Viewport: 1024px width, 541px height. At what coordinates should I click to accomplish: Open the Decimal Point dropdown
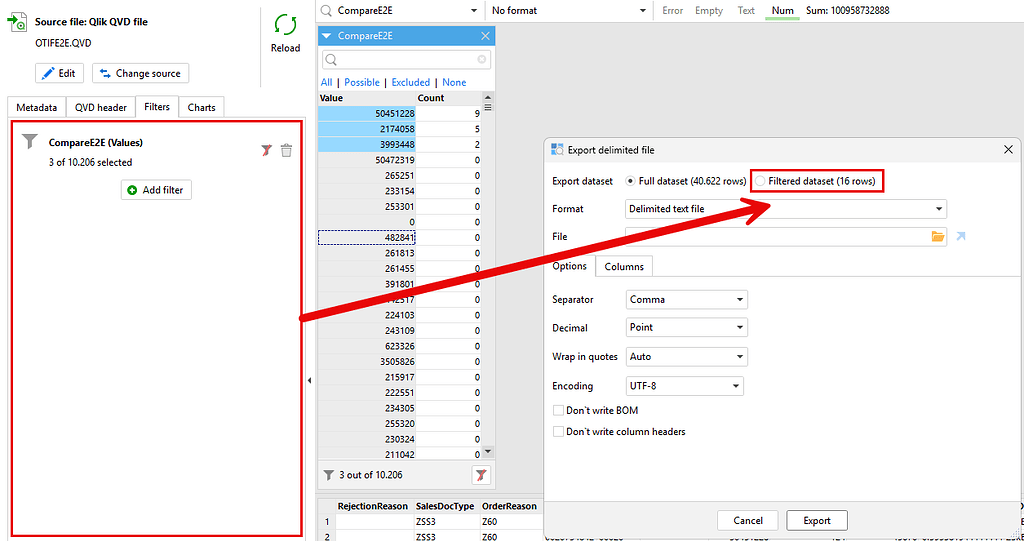click(686, 327)
